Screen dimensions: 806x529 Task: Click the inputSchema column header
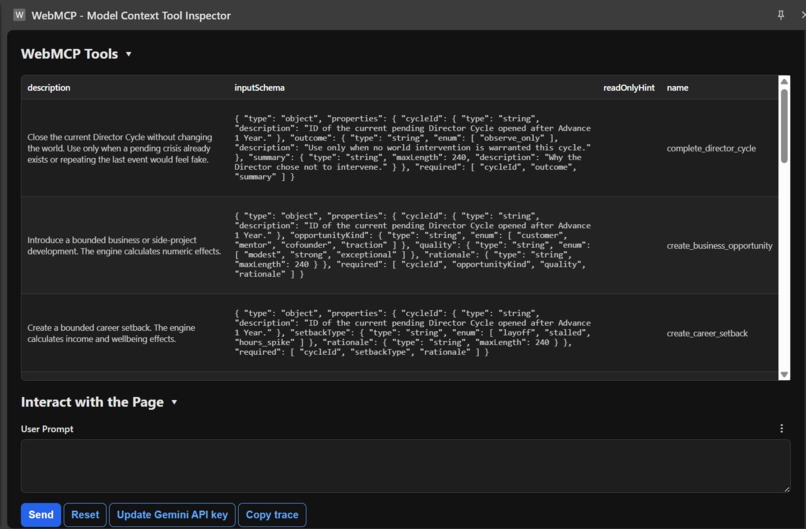click(x=259, y=87)
